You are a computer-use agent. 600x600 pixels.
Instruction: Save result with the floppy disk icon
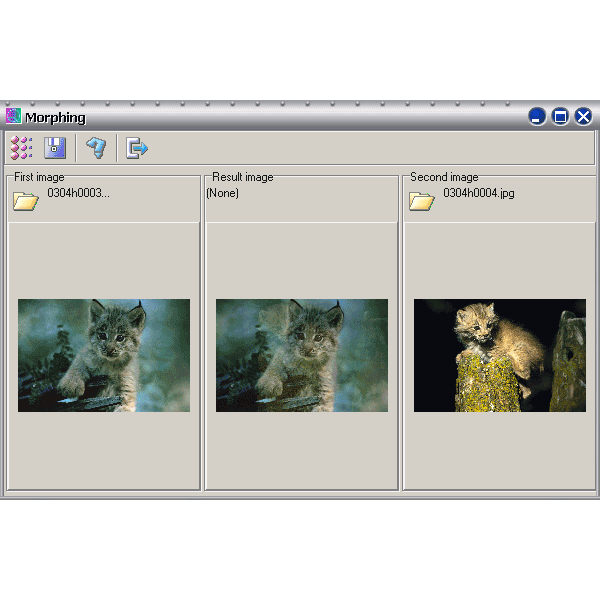[x=55, y=147]
